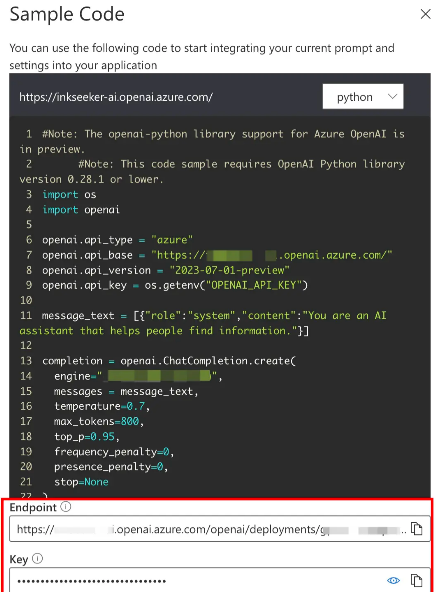The width and height of the screenshot is (438, 592).
Task: Show info tooltip next to Key
Action: pos(38,558)
